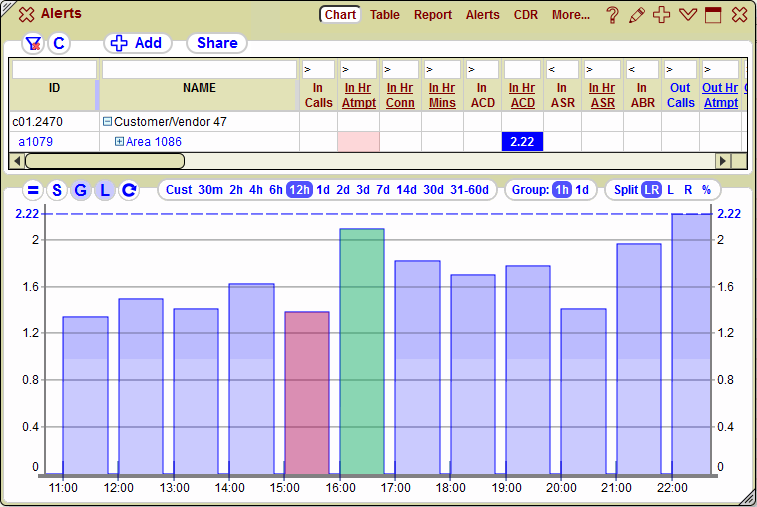Open the Report tab
This screenshot has width=757, height=507.
tap(433, 15)
